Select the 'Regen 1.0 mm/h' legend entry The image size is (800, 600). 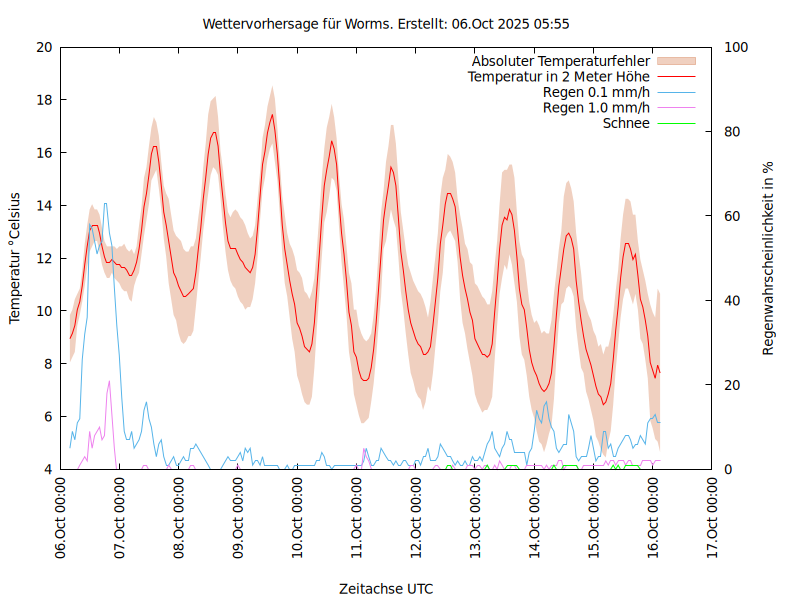(x=596, y=108)
